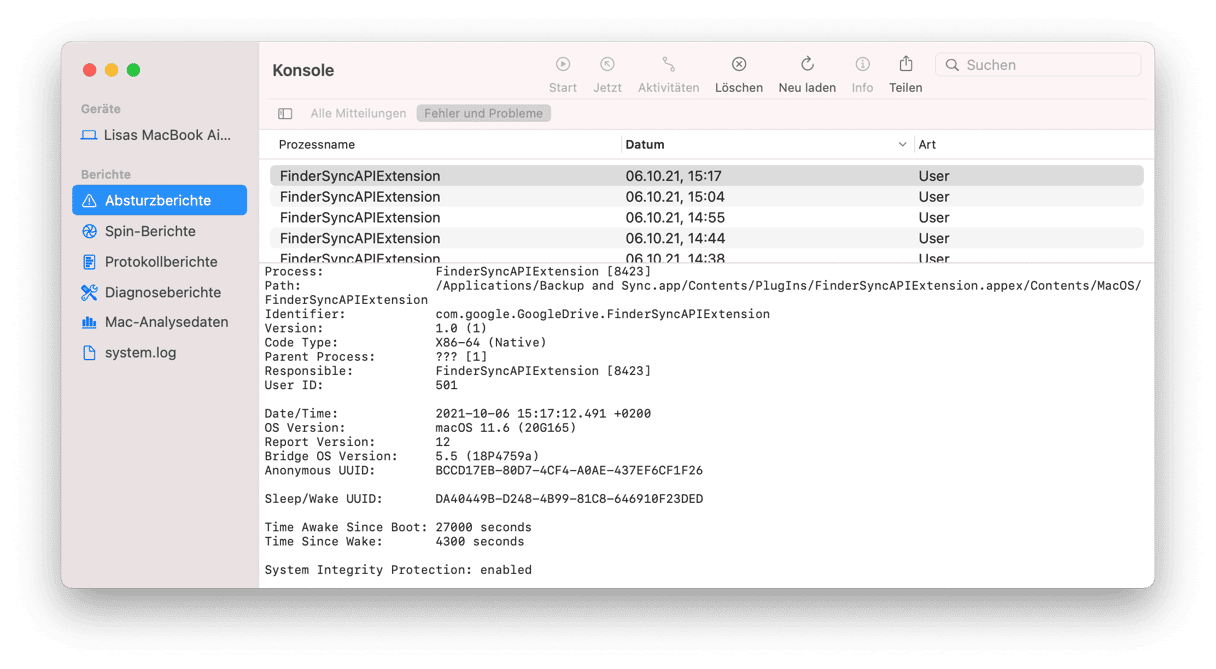Open the Aktivitäten toolbar icon
Image resolution: width=1216 pixels, height=669 pixels.
(668, 65)
